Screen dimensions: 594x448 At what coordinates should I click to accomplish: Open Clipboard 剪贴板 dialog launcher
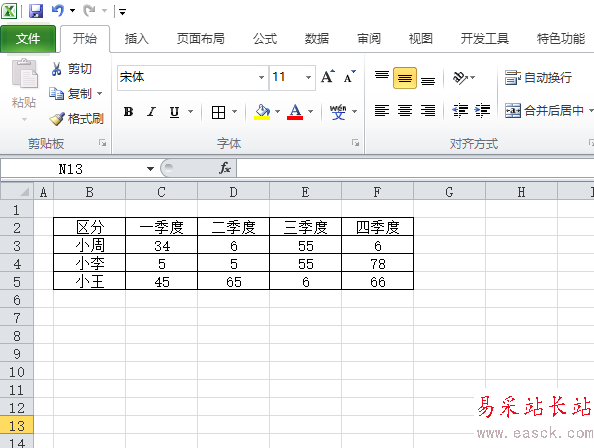(102, 143)
